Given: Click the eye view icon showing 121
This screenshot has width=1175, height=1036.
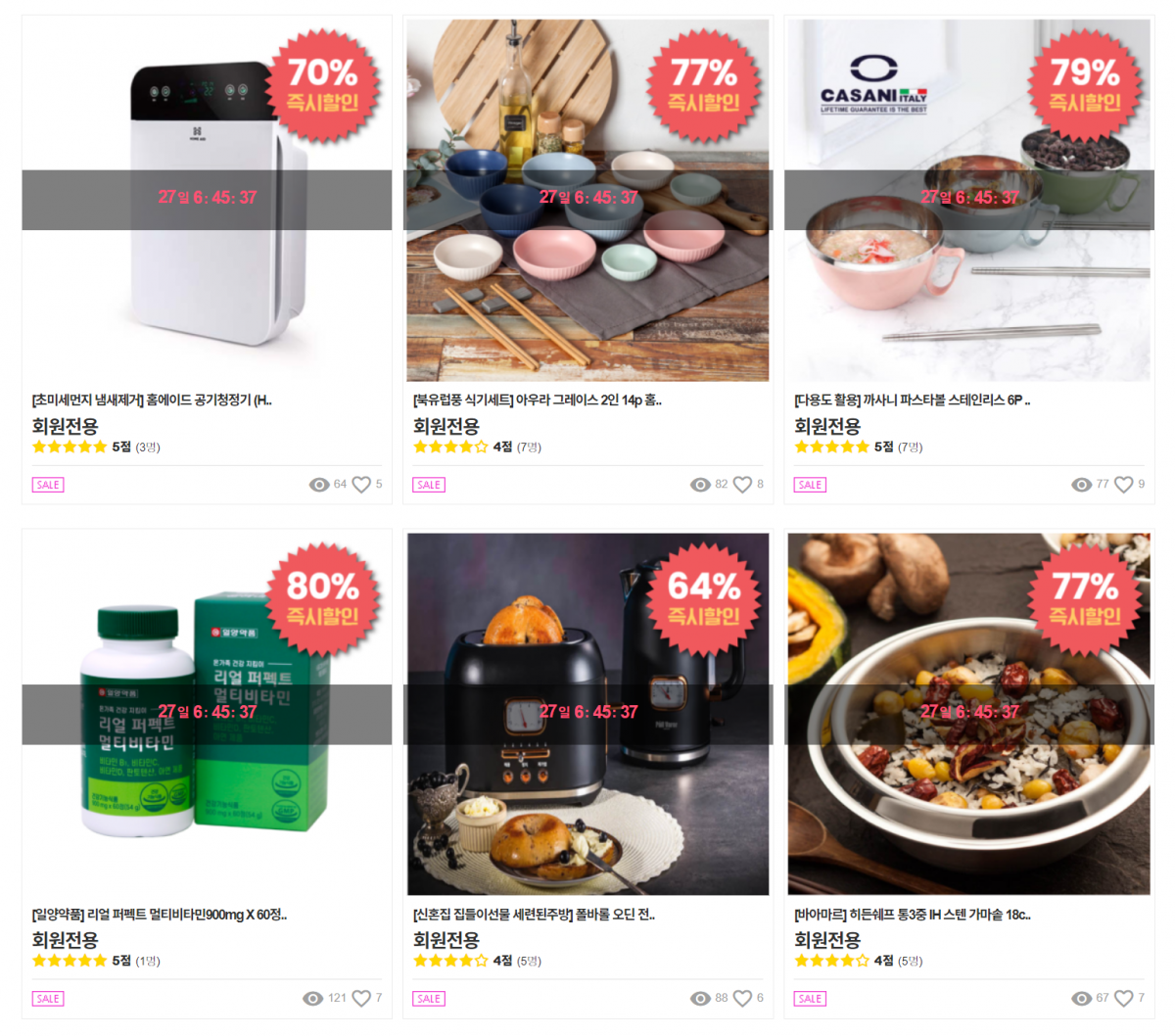Looking at the screenshot, I should 313,999.
